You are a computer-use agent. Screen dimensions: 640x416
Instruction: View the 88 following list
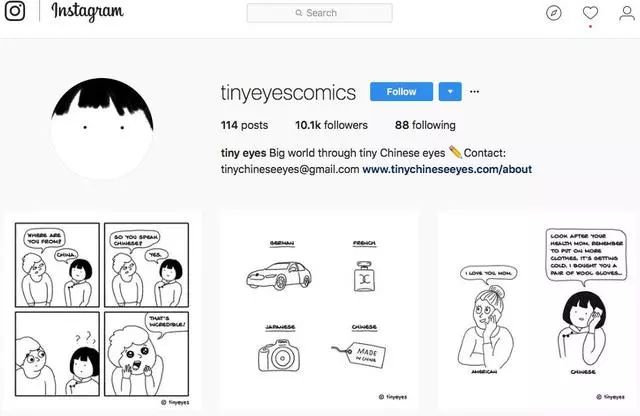pos(425,125)
